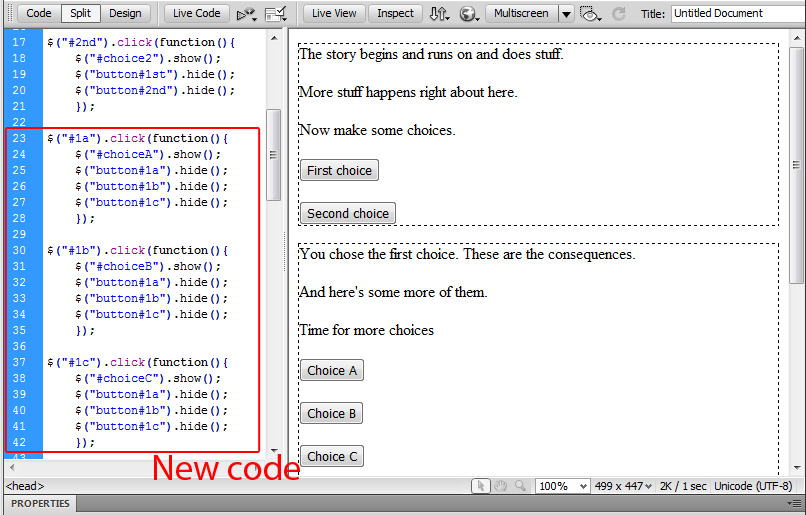Screen dimensions: 806x515
Task: Click text 'More stuff happens right about here.'
Action: [x=408, y=92]
